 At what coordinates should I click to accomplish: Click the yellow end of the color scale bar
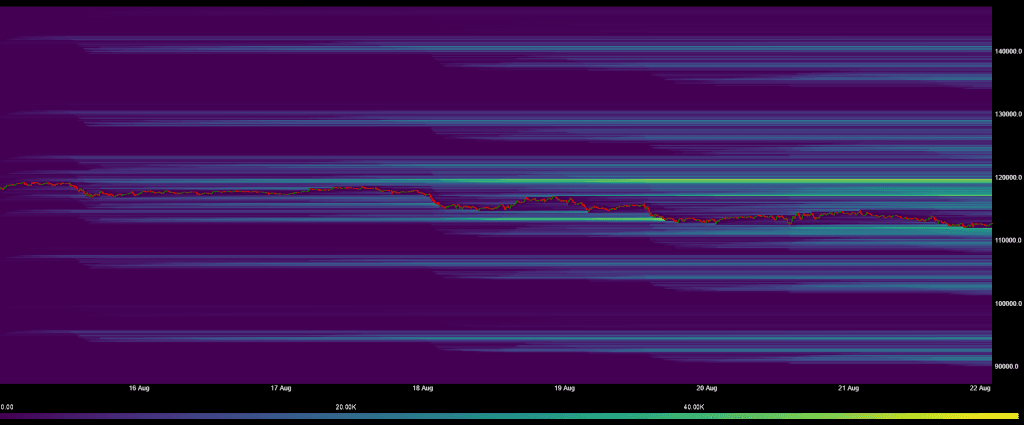[1012, 416]
